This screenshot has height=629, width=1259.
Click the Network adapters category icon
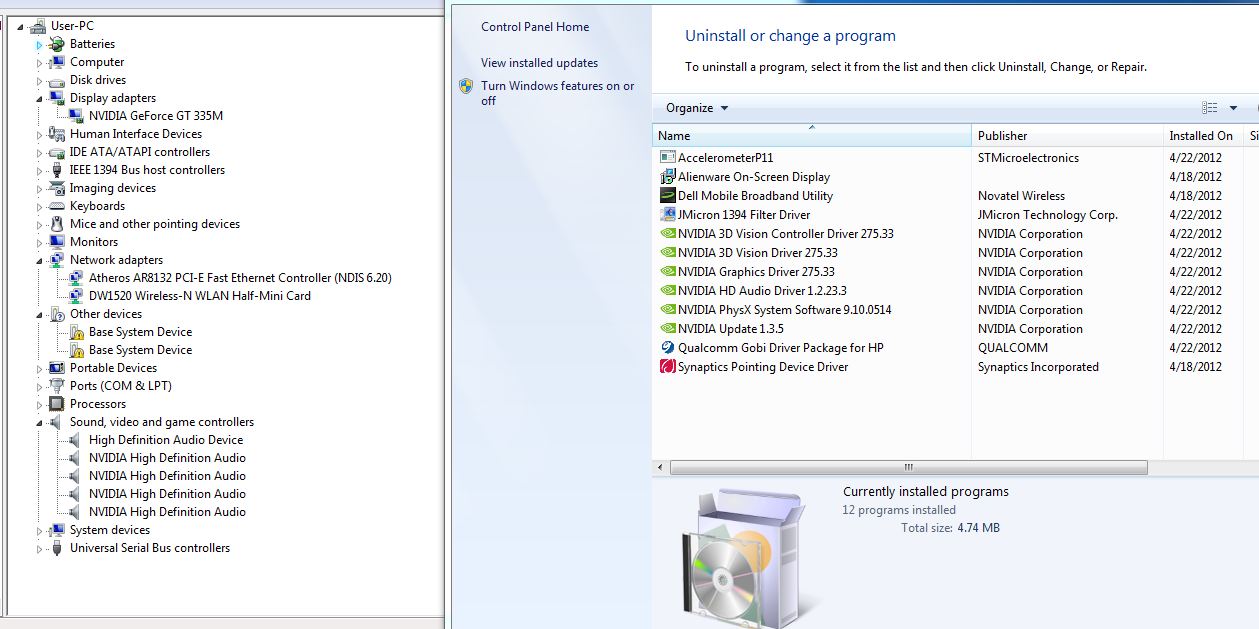tap(57, 260)
